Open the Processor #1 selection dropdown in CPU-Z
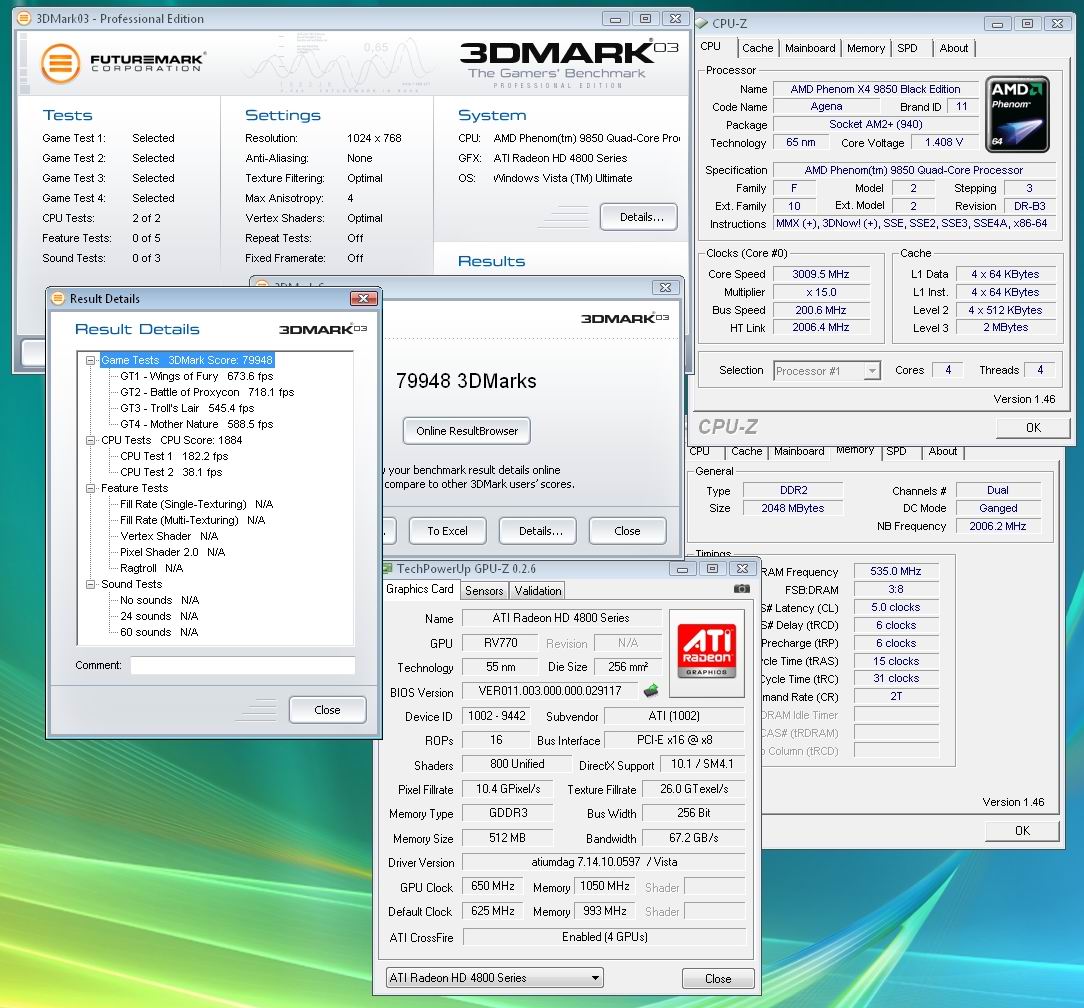 point(872,371)
